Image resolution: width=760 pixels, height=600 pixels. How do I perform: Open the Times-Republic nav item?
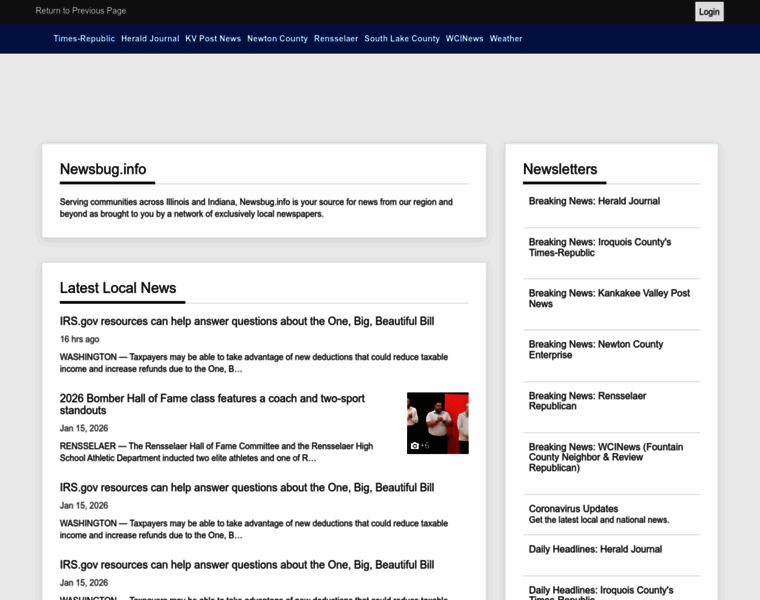tap(84, 38)
